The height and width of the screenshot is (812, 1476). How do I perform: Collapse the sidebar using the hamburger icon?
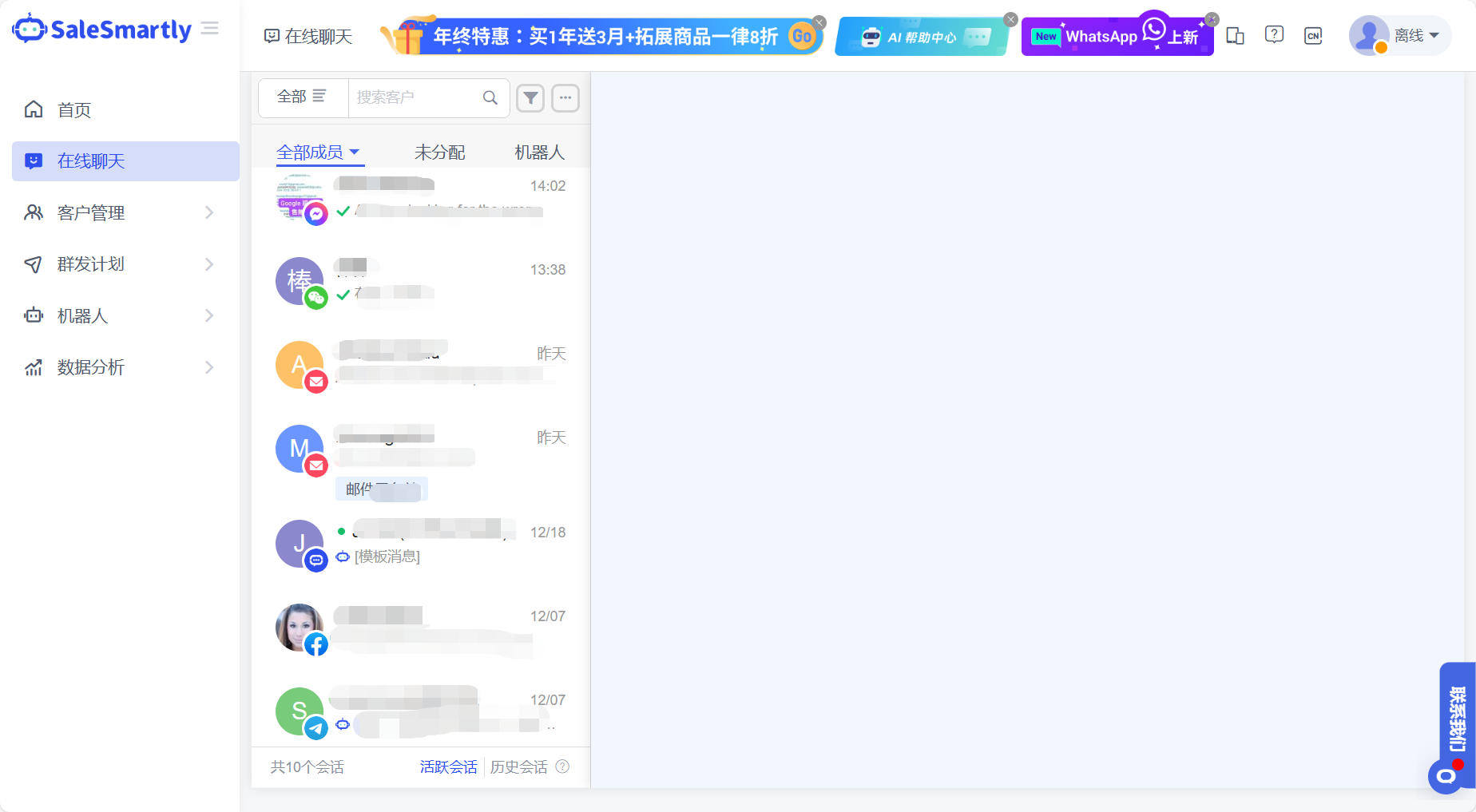point(210,29)
